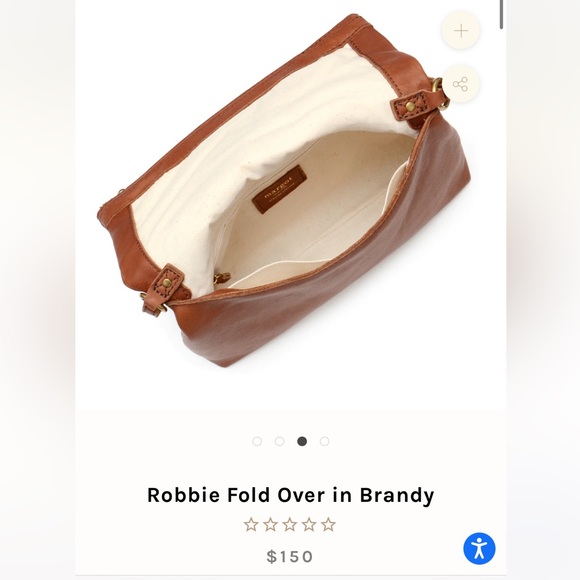Viewport: 580px width, 580px height.
Task: Click the margot leather label inside bag
Action: (x=280, y=189)
